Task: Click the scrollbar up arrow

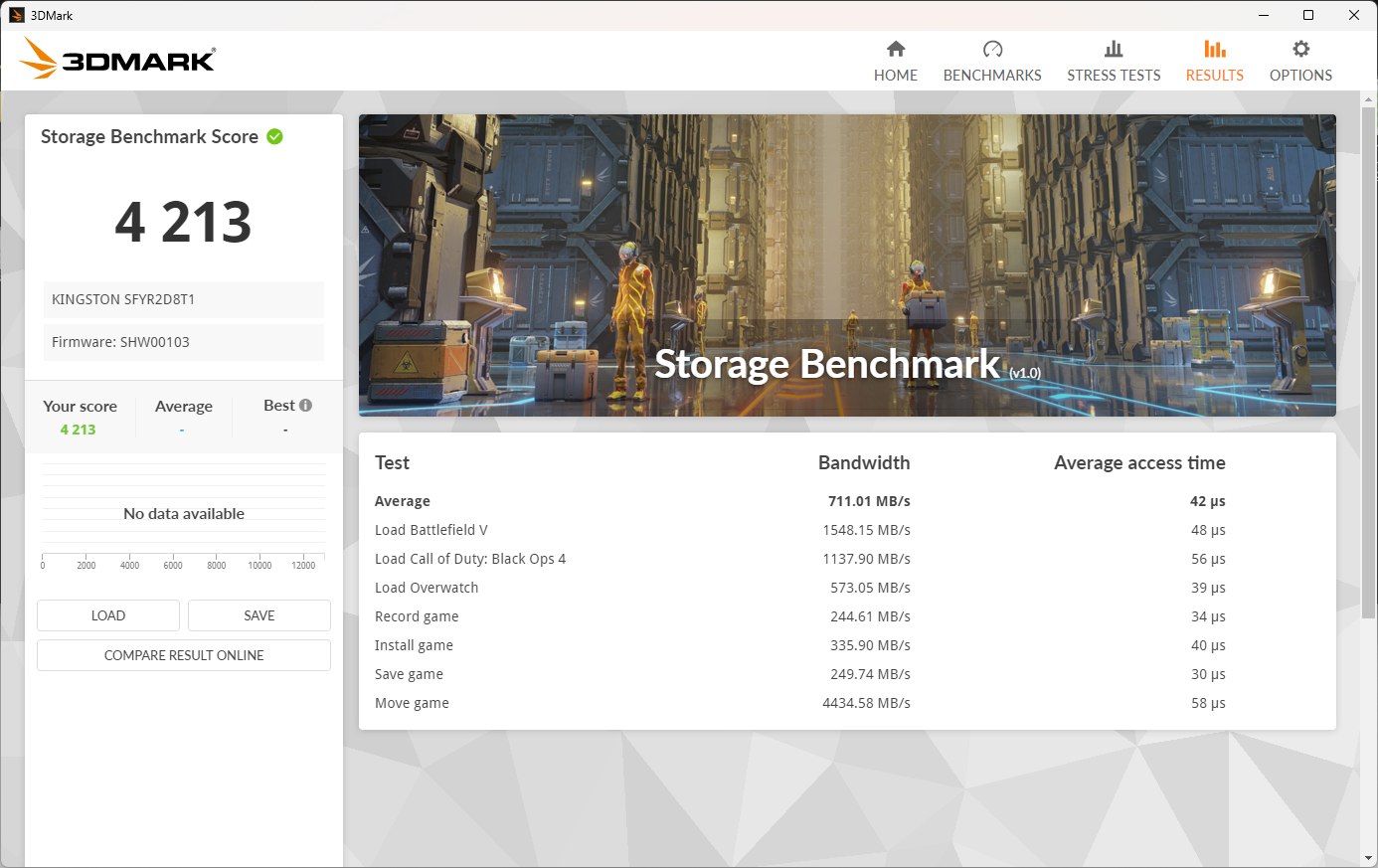Action: pyautogui.click(x=1368, y=101)
